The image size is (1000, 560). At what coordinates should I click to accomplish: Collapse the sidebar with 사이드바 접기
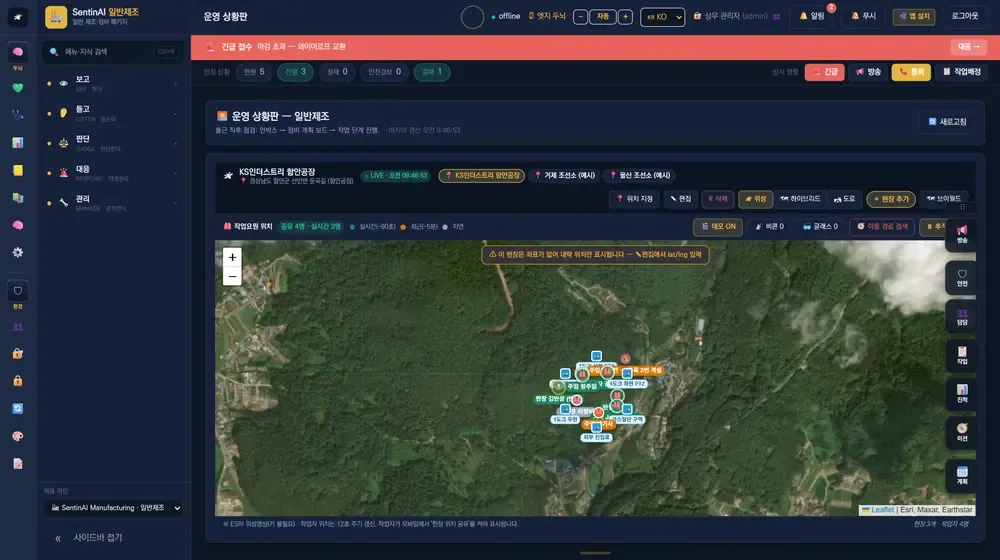pyautogui.click(x=89, y=538)
